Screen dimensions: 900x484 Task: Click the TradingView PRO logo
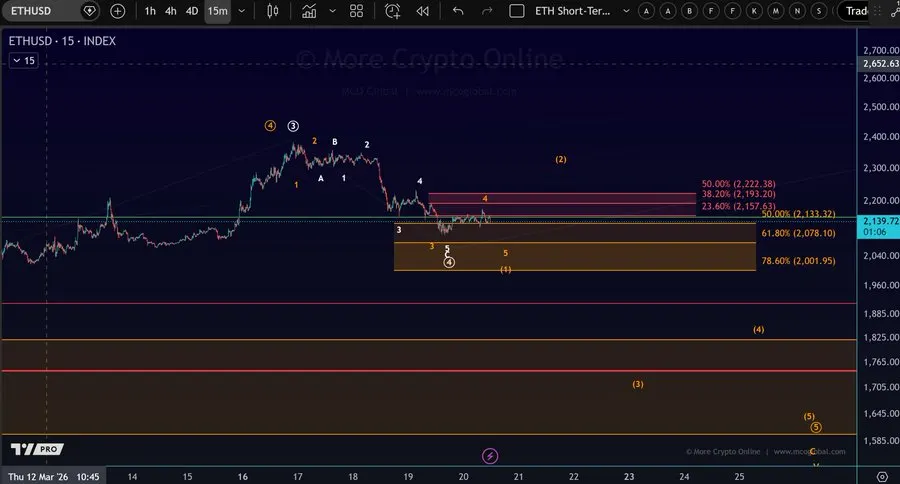[x=37, y=449]
